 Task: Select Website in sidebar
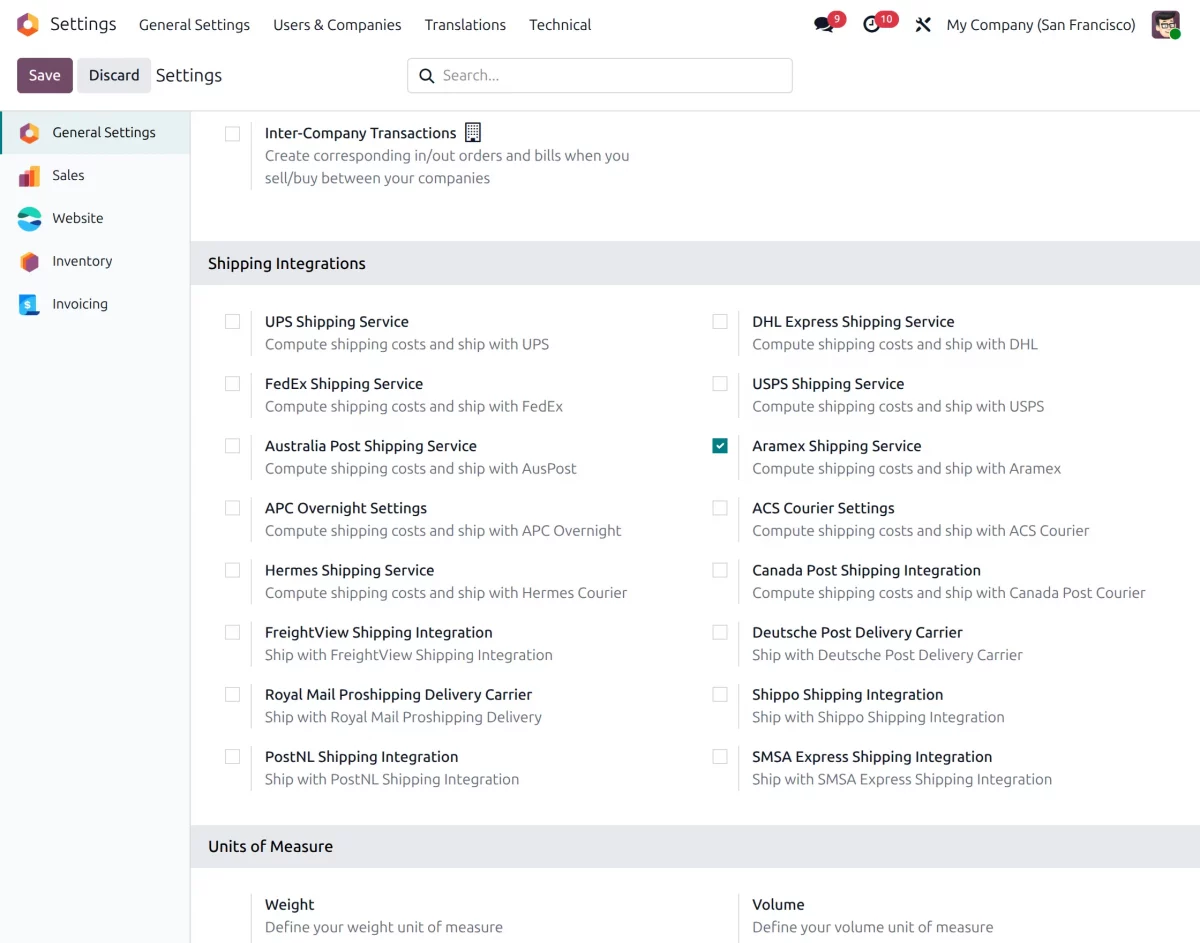point(95,219)
